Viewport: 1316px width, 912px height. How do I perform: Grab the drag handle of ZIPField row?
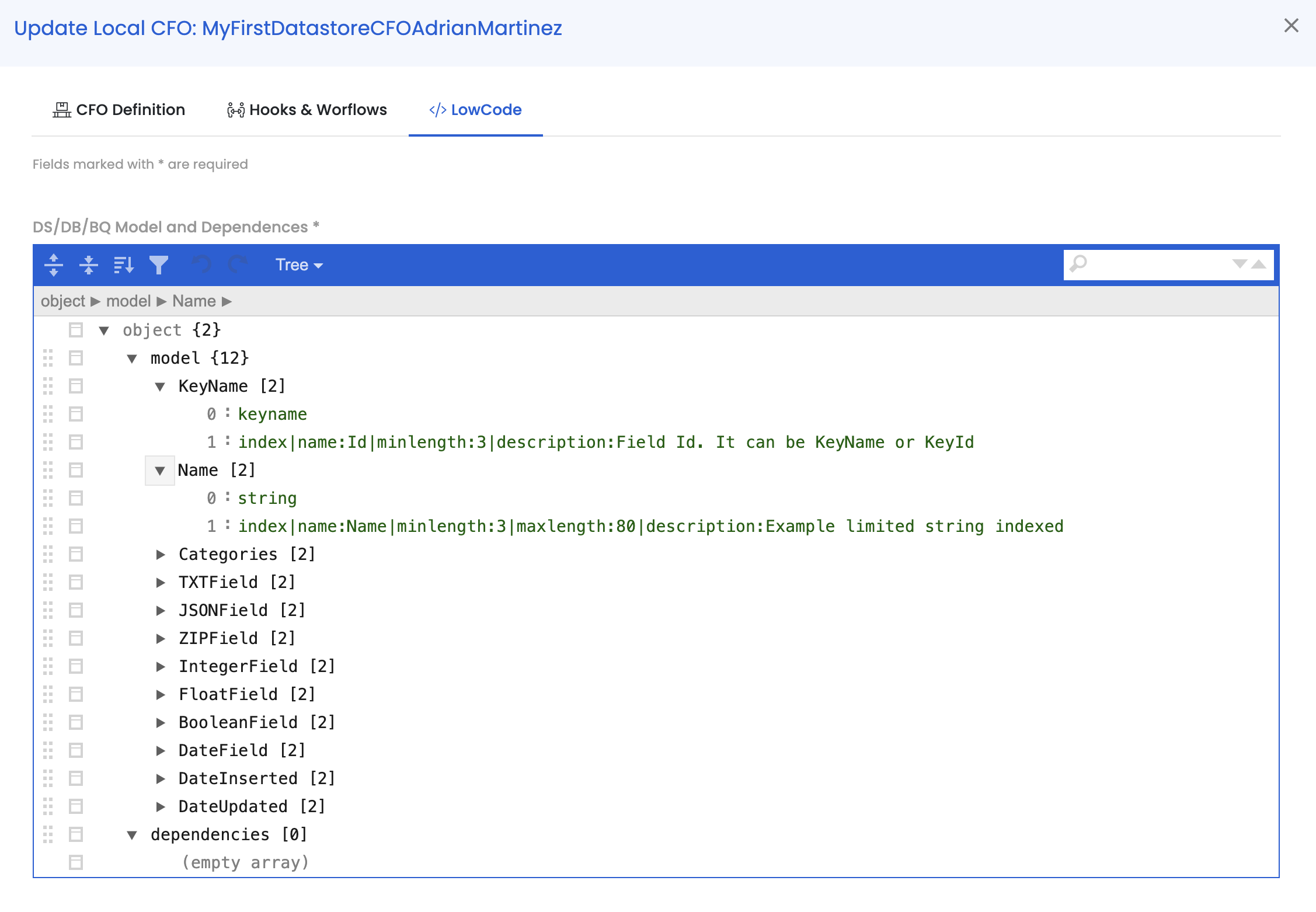tap(48, 638)
